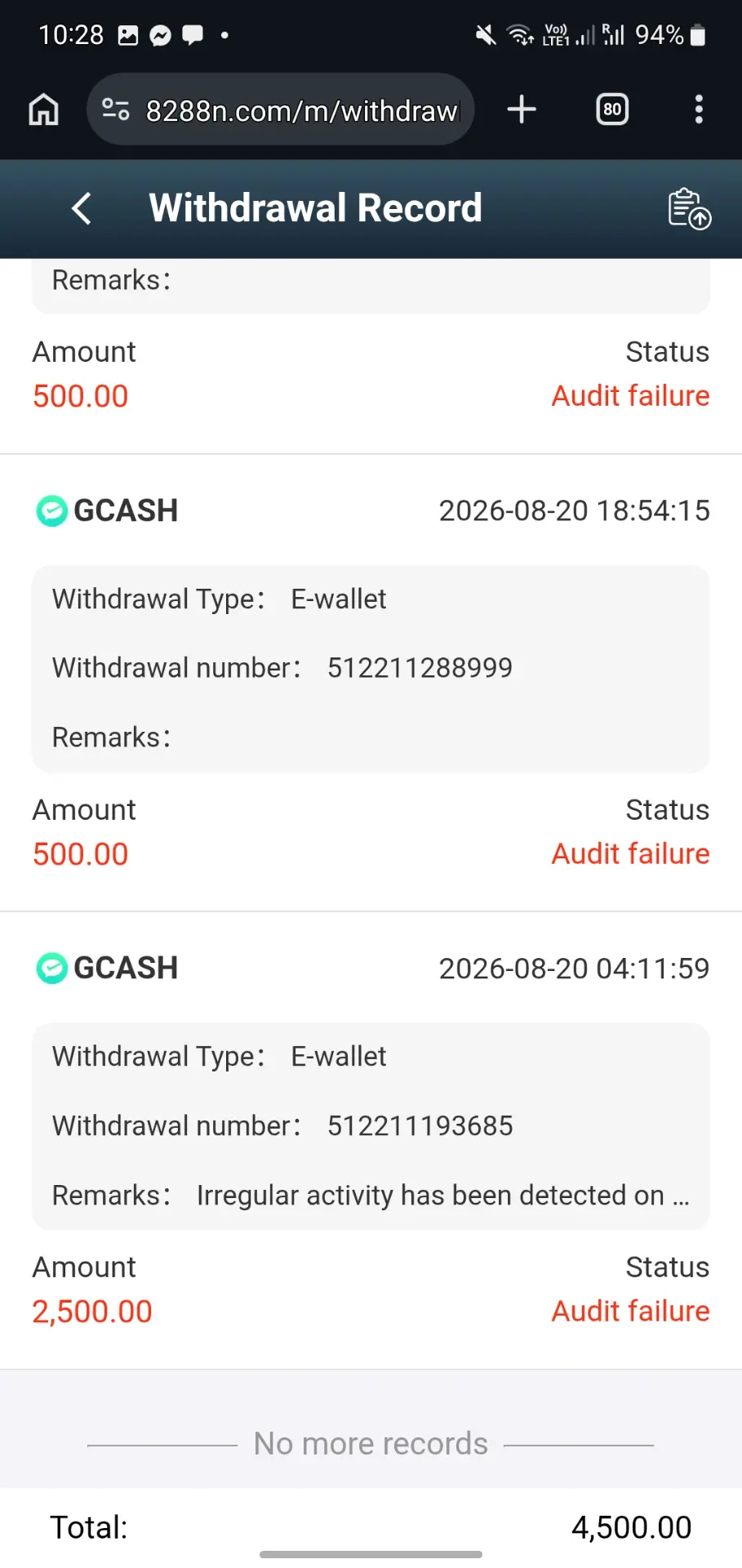
Task: Select the 8288n.com address bar URL
Action: (x=302, y=110)
